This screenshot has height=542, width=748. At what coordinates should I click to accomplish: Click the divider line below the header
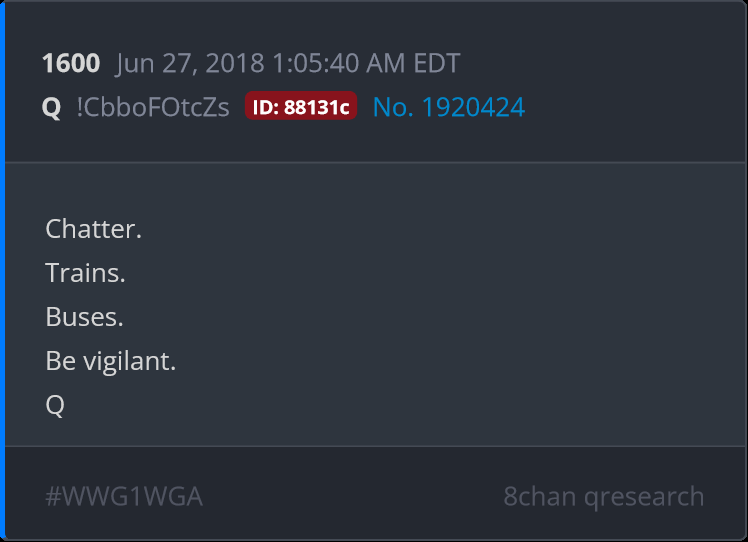375,162
